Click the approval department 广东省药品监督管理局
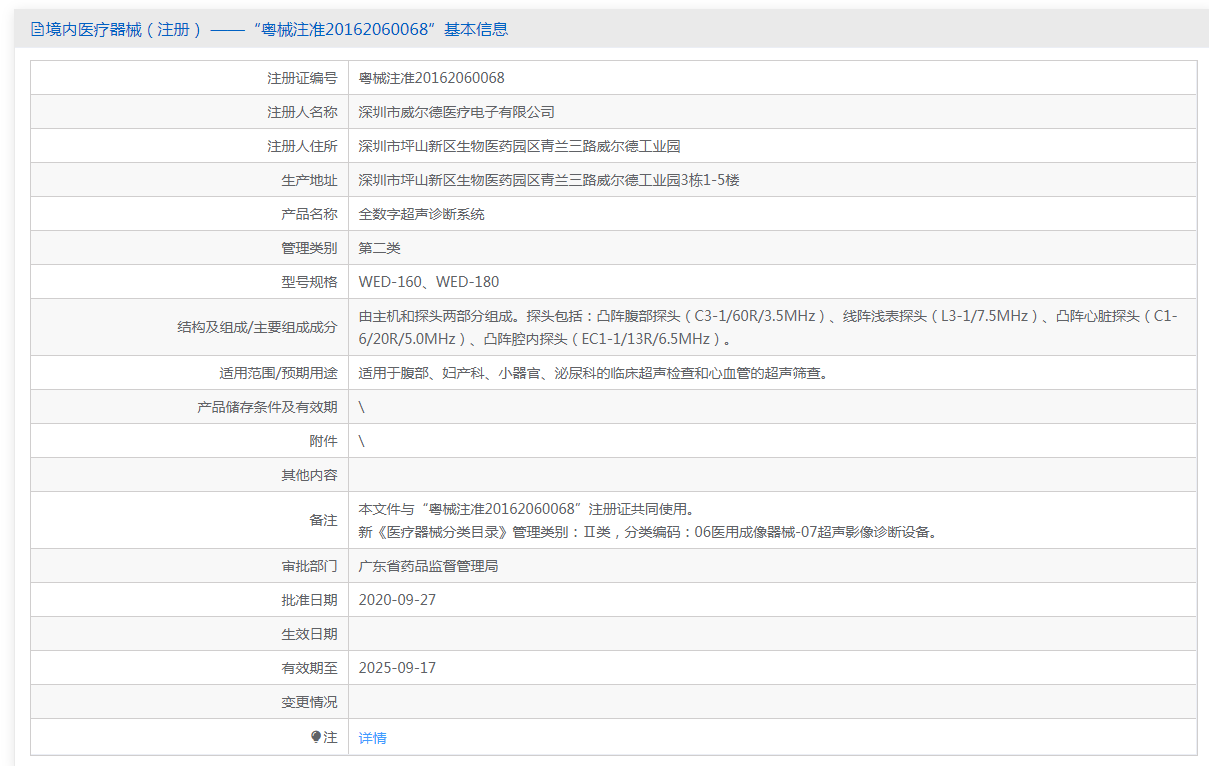1209x766 pixels. coord(428,566)
